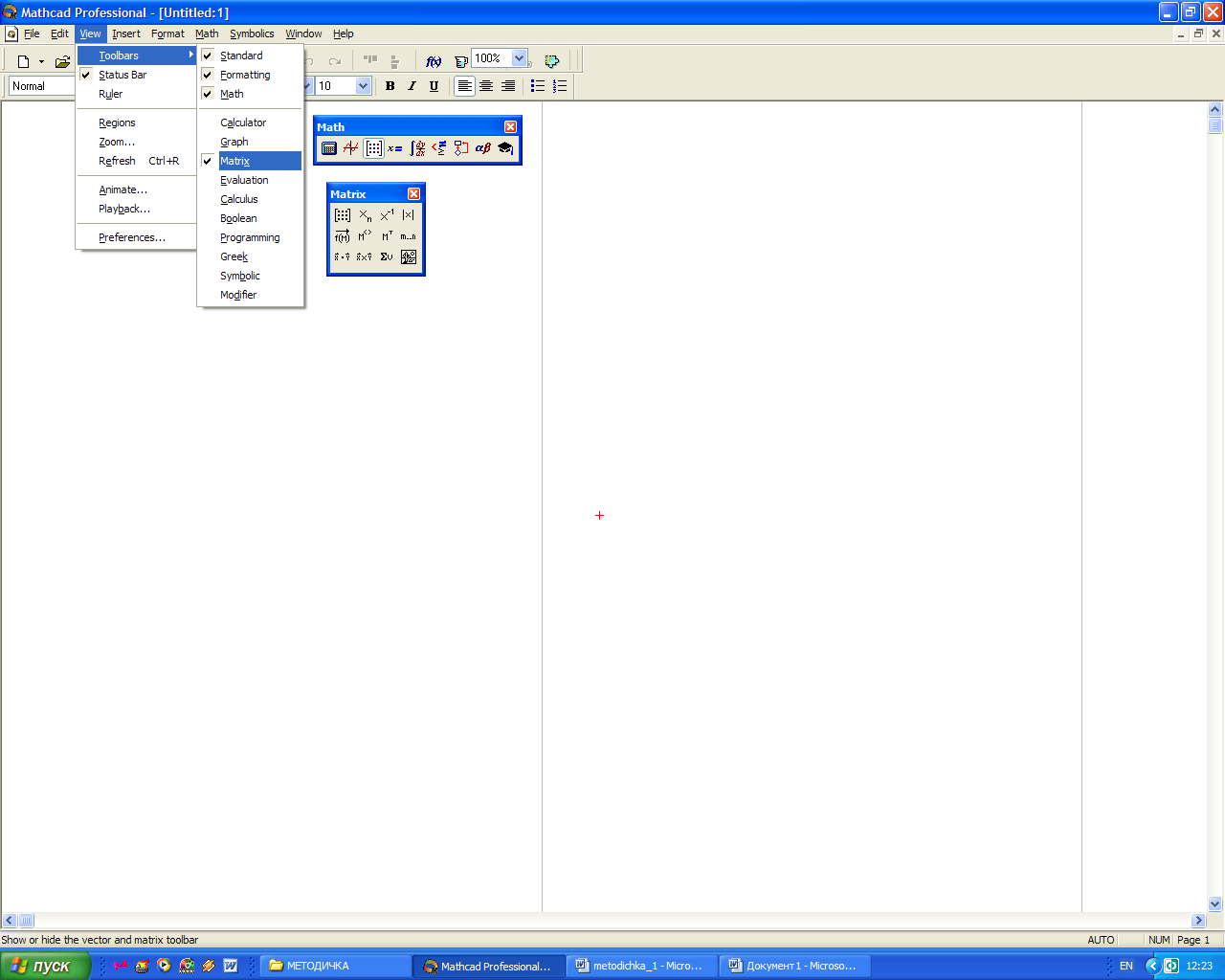Click the Align Down regions toolbar icon

click(x=394, y=60)
